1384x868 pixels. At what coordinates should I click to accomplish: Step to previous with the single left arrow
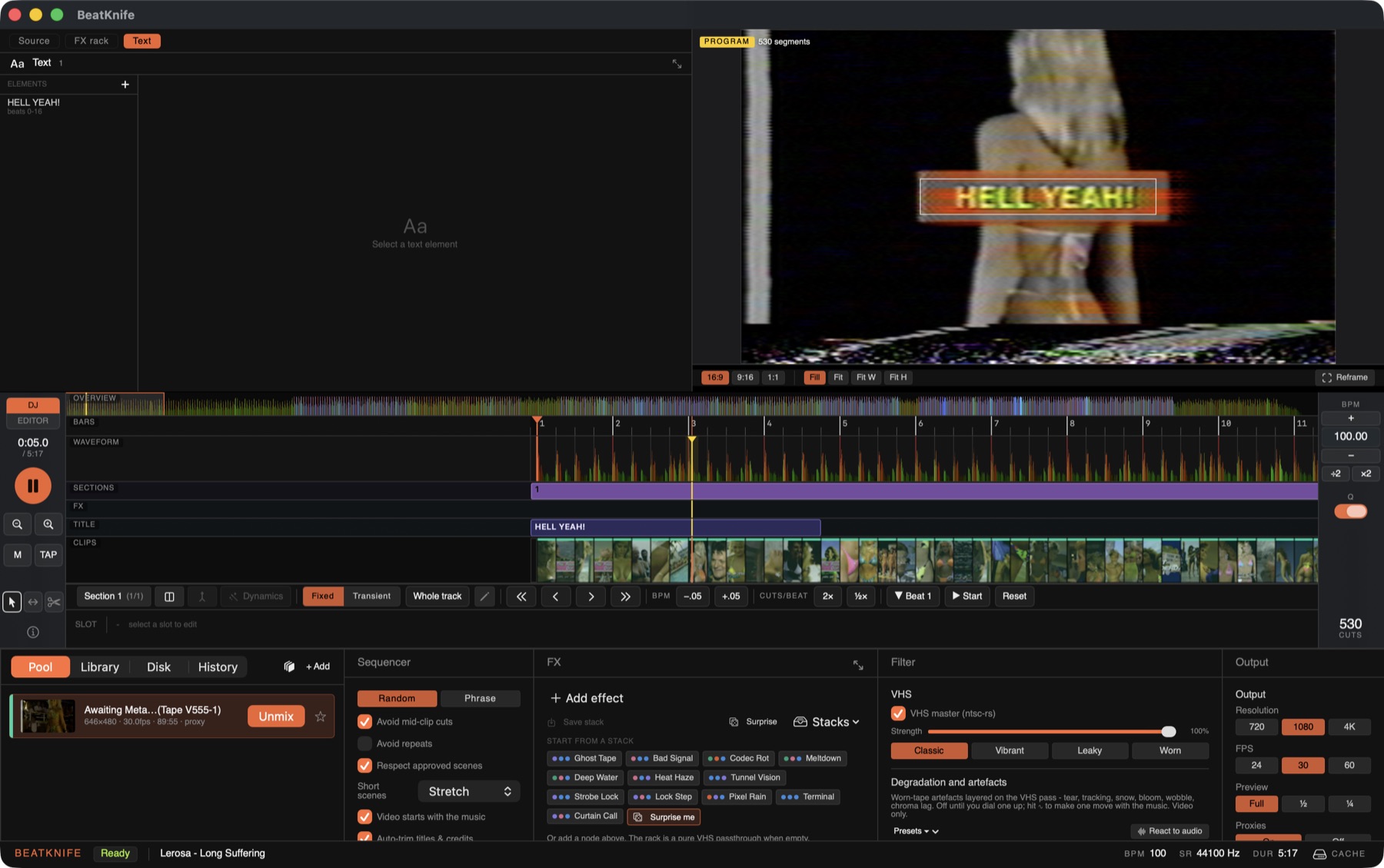coord(556,597)
